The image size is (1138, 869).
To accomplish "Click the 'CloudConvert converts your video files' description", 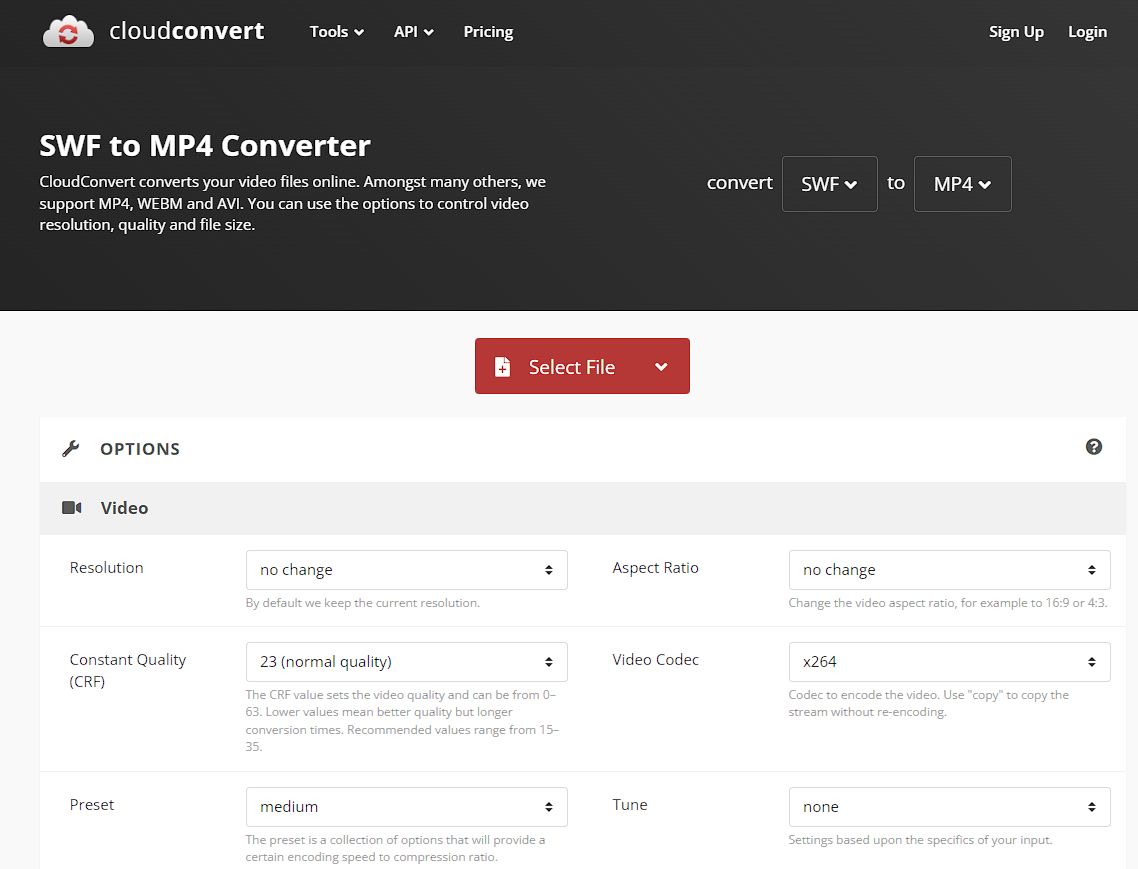I will 292,203.
